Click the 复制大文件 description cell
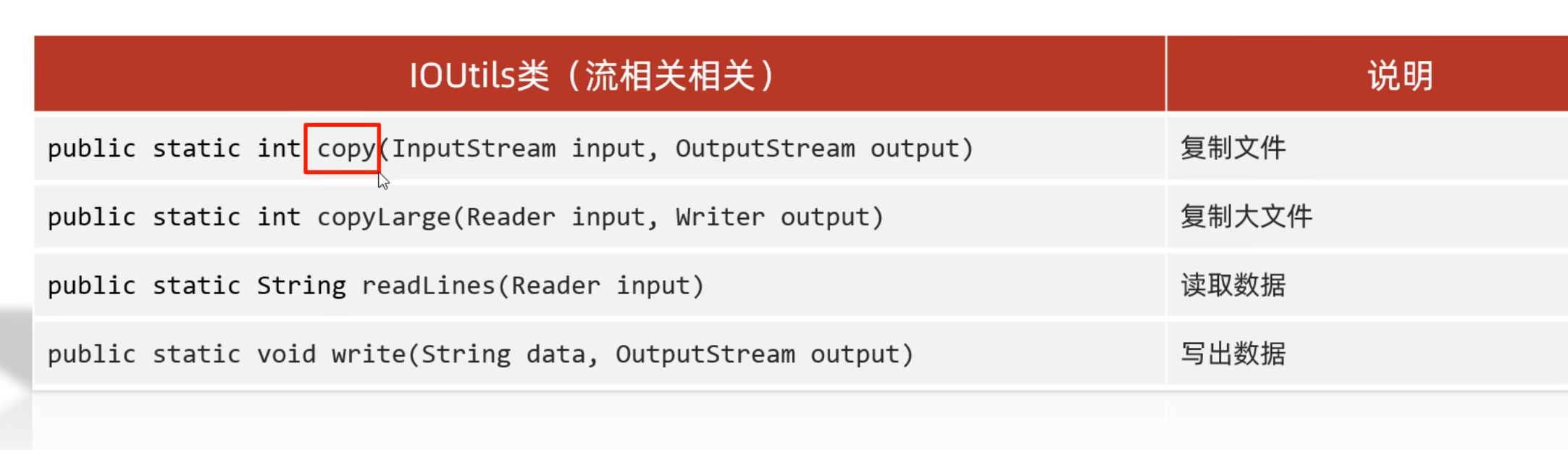Viewport: 1568px width, 450px height. (x=1246, y=217)
